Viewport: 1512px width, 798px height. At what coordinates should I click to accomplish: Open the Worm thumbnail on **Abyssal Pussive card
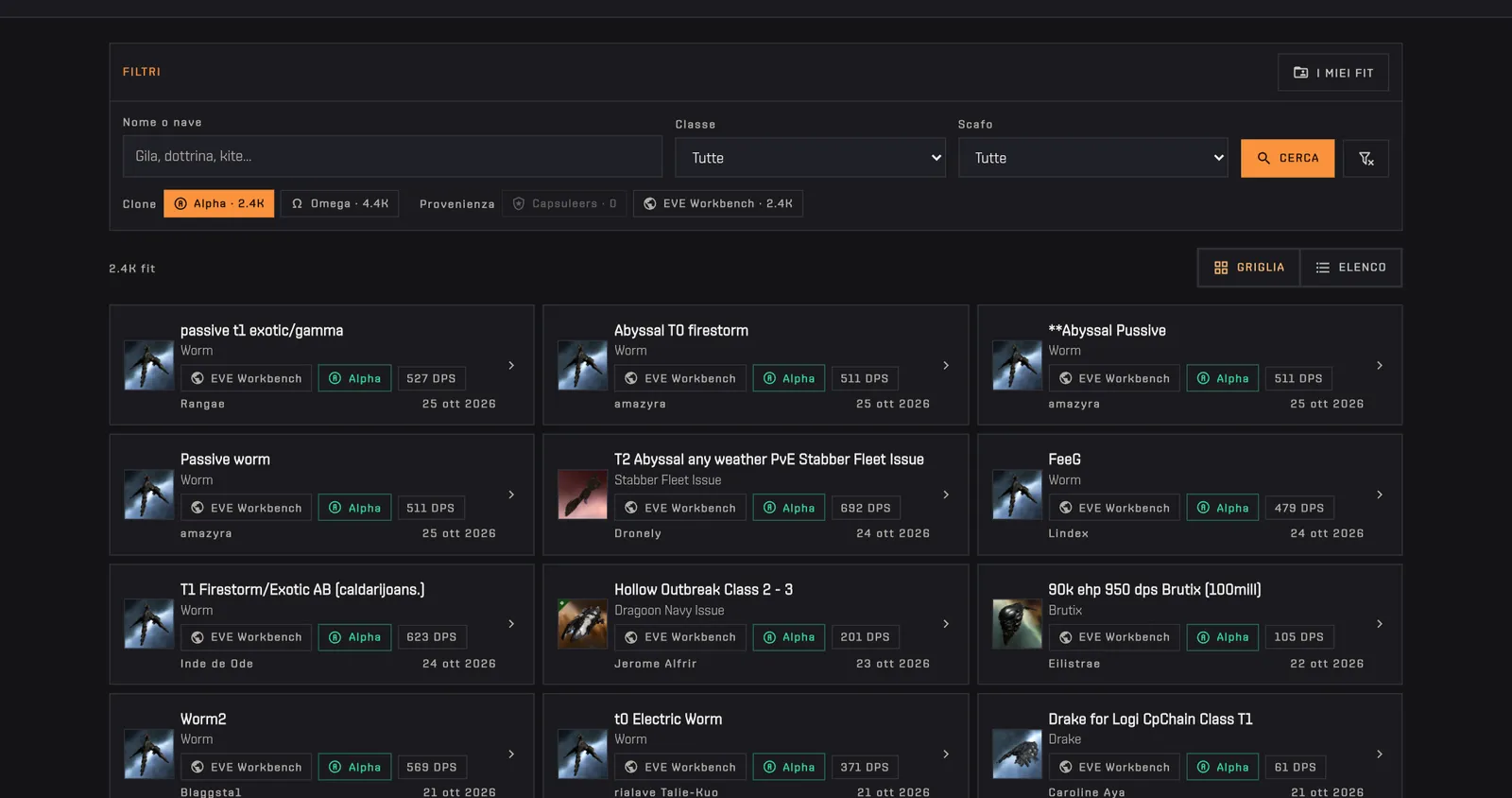[x=1017, y=365]
